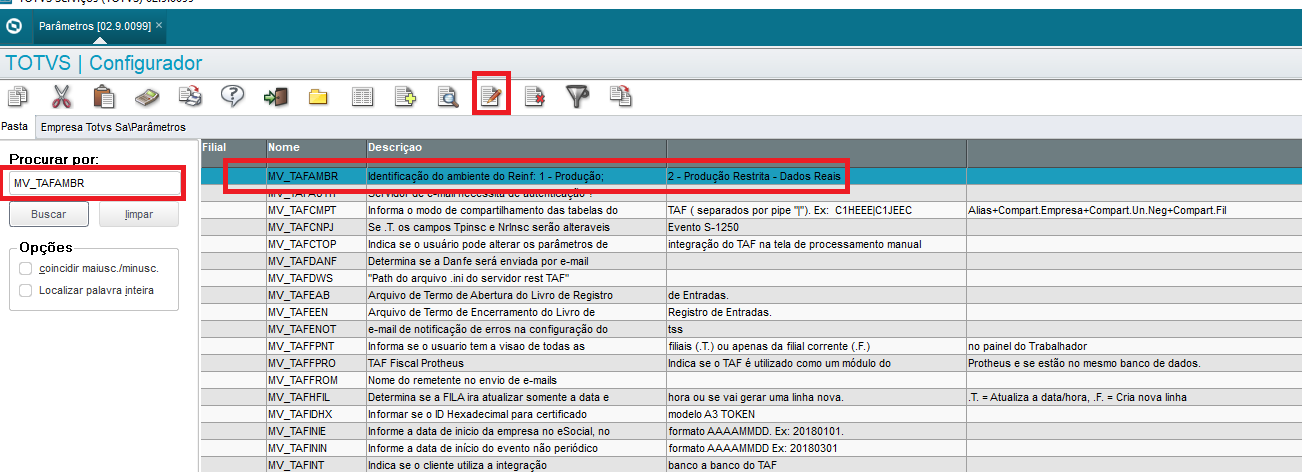Toggle coincidir maiusc./minusc. checkbox

26,268
